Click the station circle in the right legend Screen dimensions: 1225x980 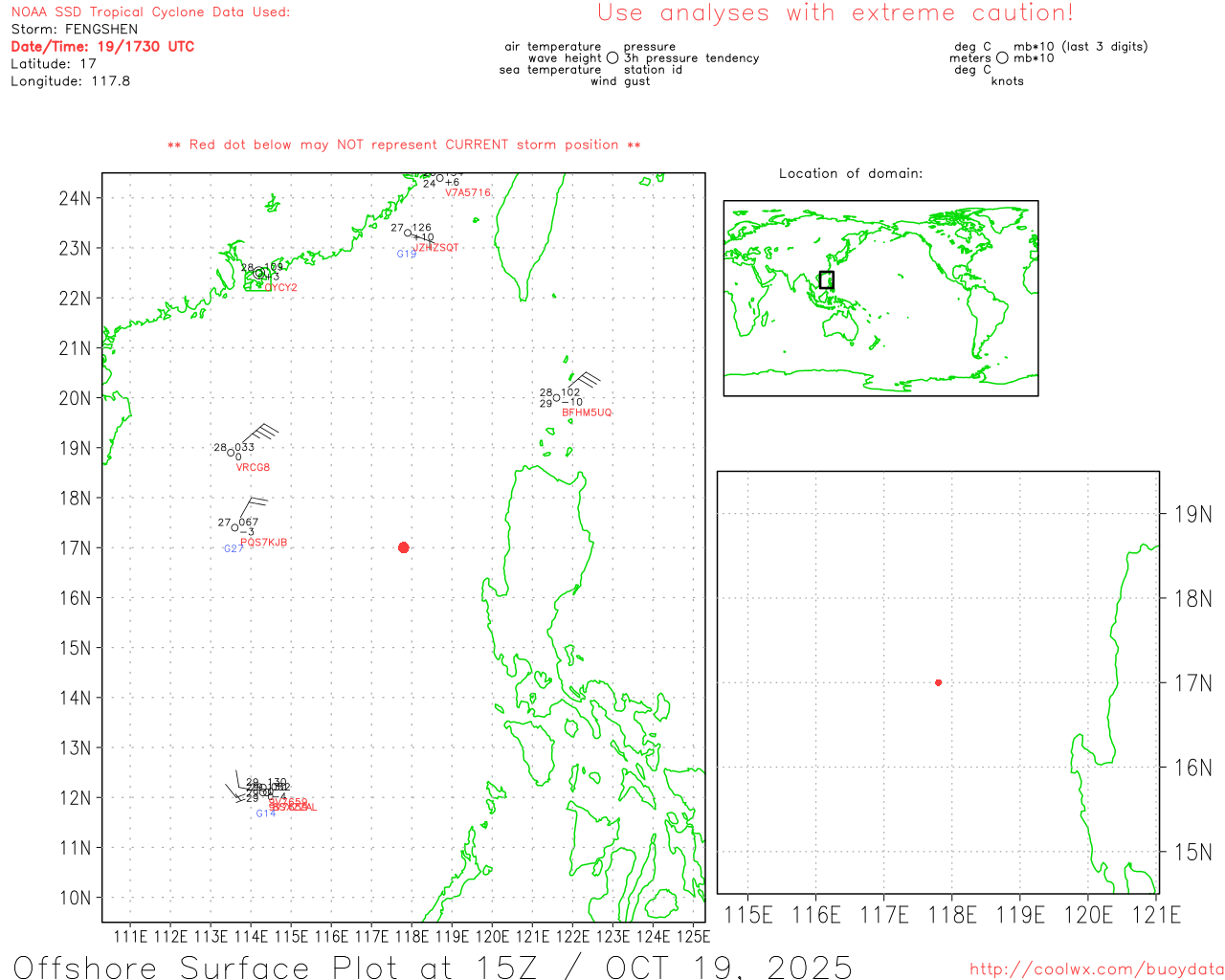pos(1002,58)
